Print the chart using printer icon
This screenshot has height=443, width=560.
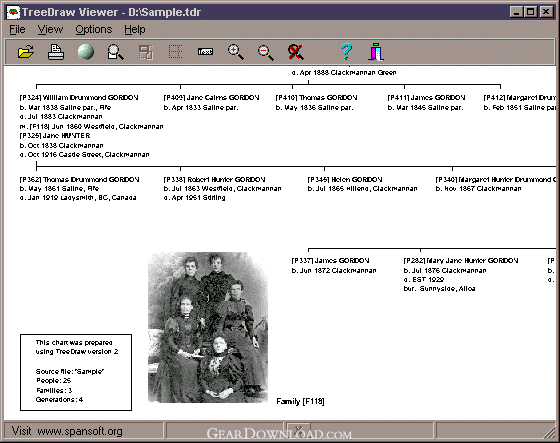click(56, 52)
